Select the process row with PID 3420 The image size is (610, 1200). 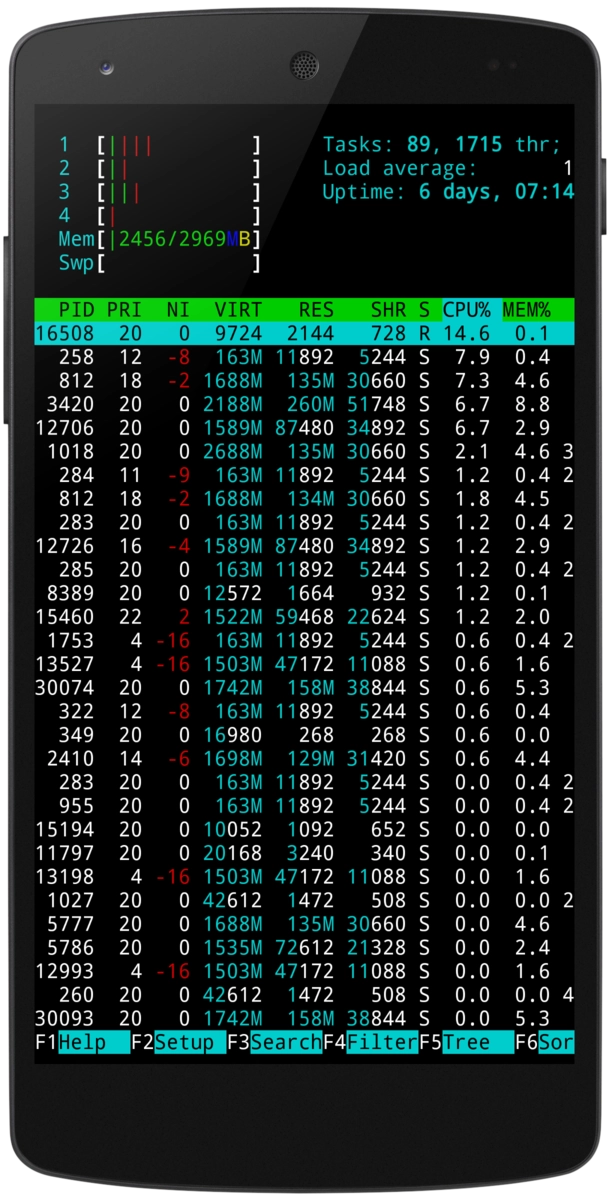pos(300,404)
